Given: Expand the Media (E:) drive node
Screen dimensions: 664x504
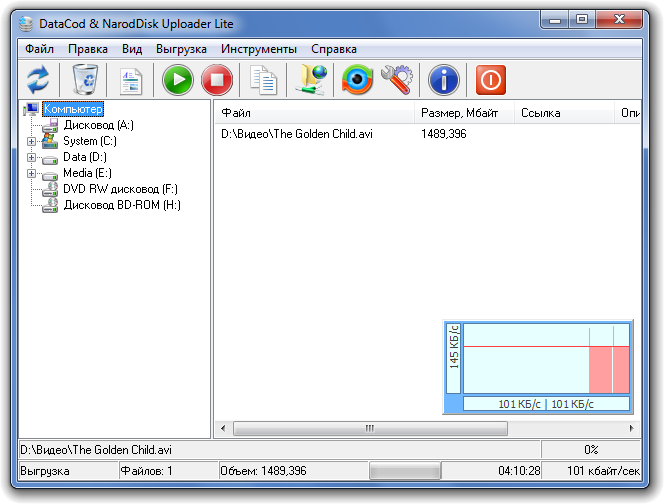Looking at the screenshot, I should click(31, 173).
